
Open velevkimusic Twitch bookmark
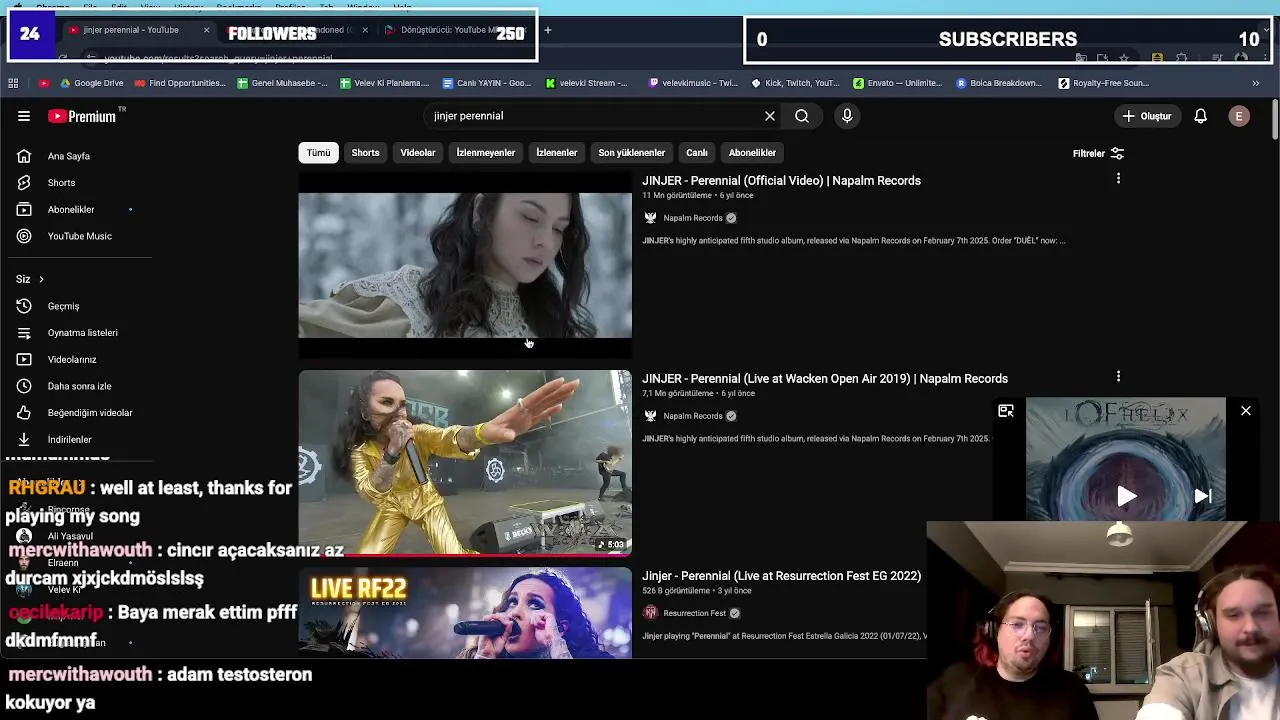pyautogui.click(x=694, y=83)
